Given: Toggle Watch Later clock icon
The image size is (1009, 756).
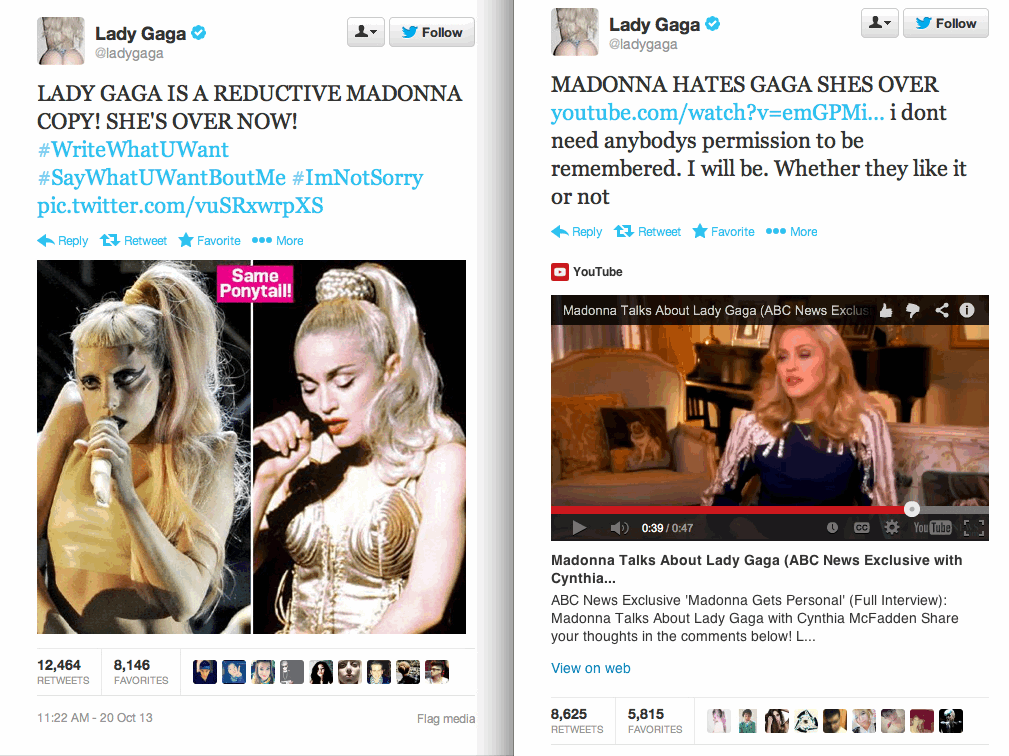Looking at the screenshot, I should coord(832,528).
